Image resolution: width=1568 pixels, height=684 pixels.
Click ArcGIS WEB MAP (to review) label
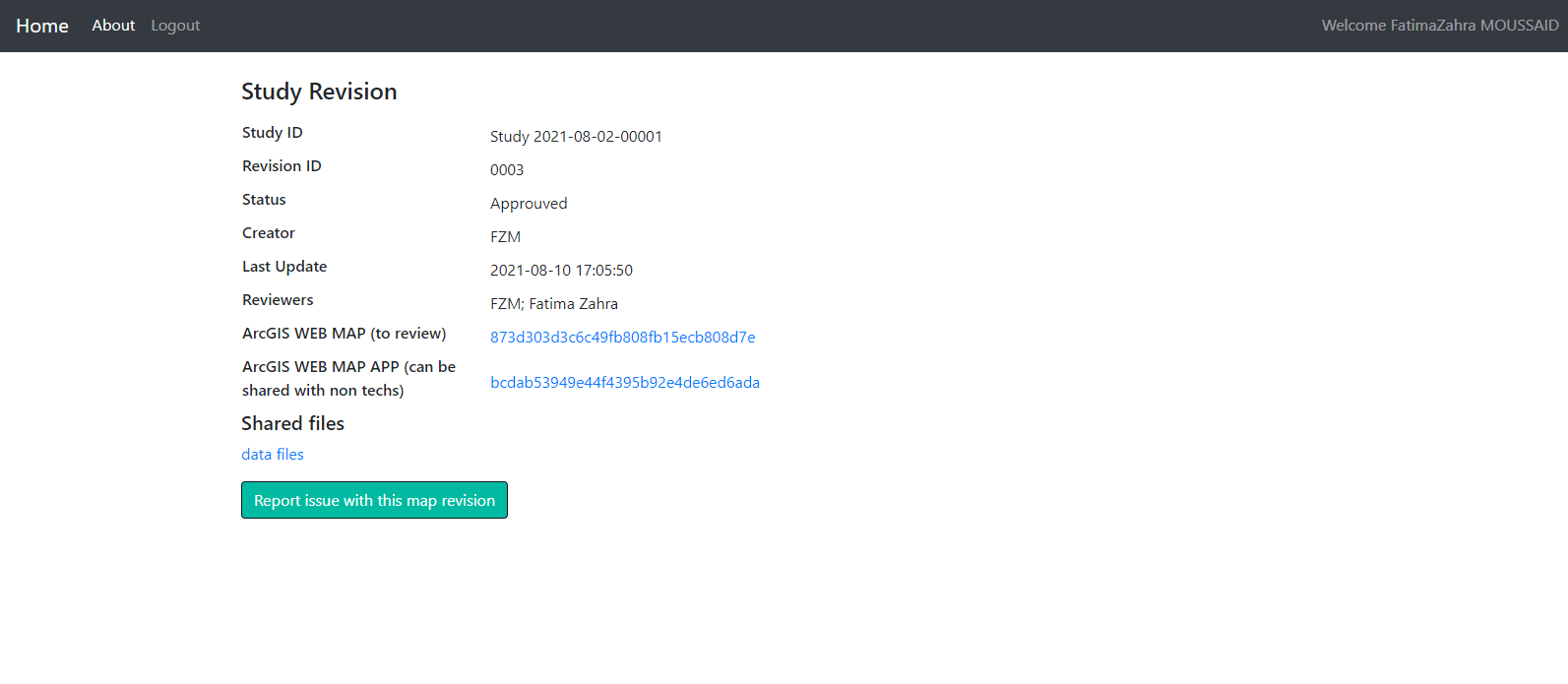tap(345, 333)
